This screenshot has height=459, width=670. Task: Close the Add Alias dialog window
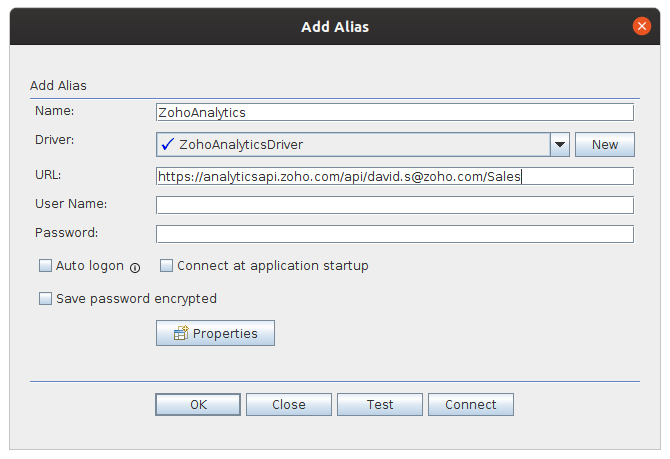(639, 27)
